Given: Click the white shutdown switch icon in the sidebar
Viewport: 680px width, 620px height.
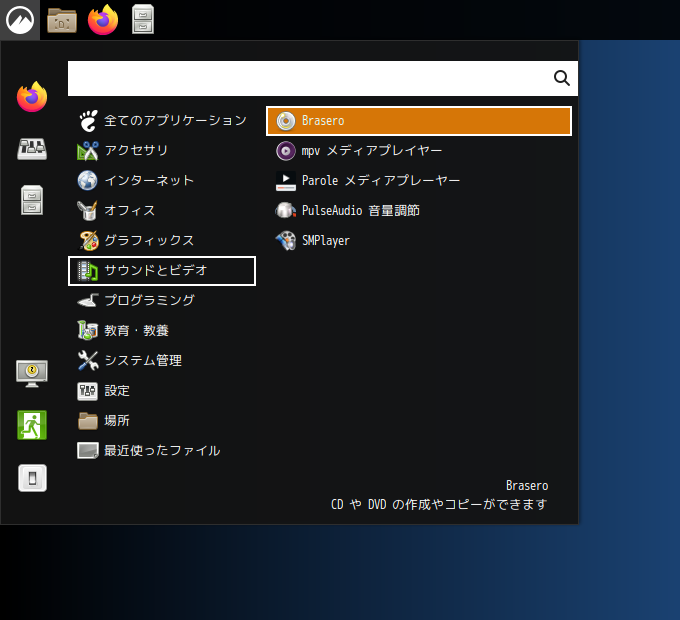Looking at the screenshot, I should pyautogui.click(x=33, y=478).
